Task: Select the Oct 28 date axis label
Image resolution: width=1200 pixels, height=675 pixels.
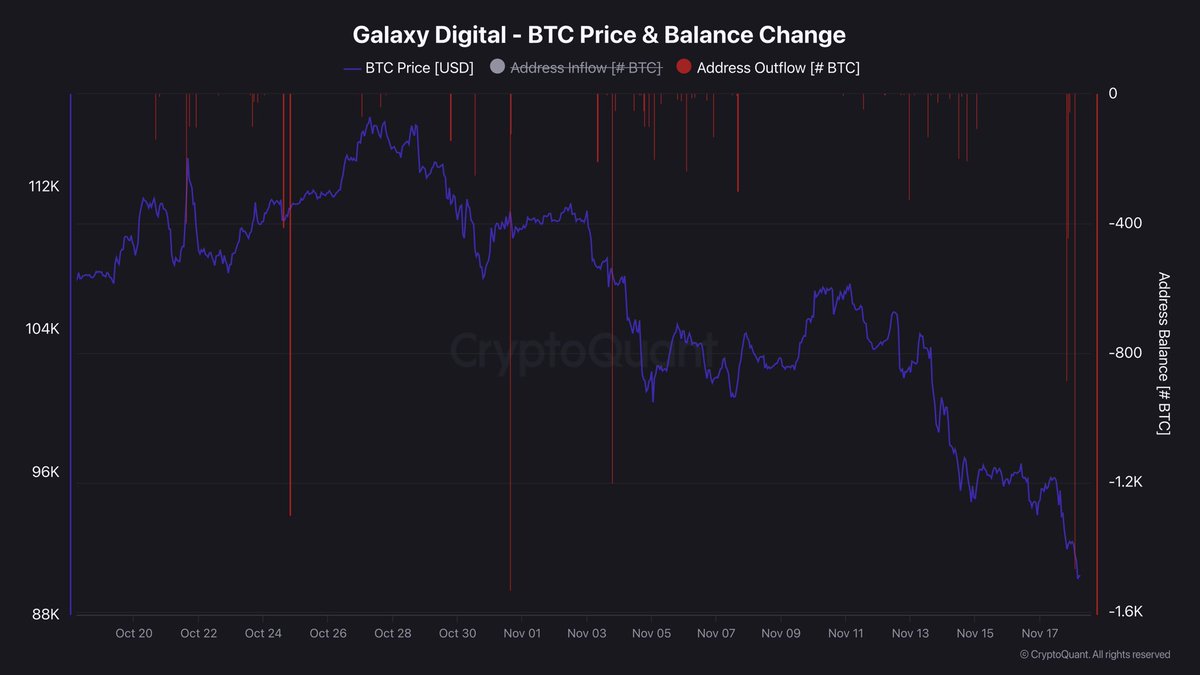Action: (x=393, y=633)
